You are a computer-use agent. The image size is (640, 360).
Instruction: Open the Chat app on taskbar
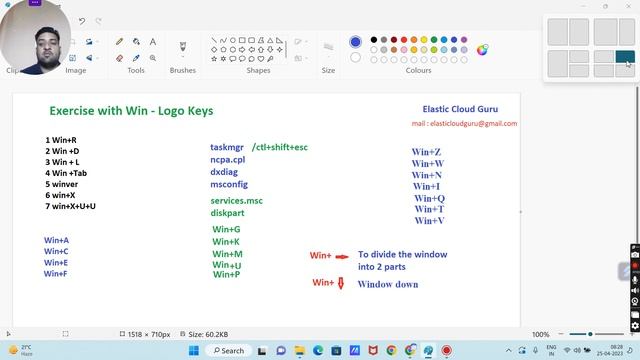coord(281,351)
